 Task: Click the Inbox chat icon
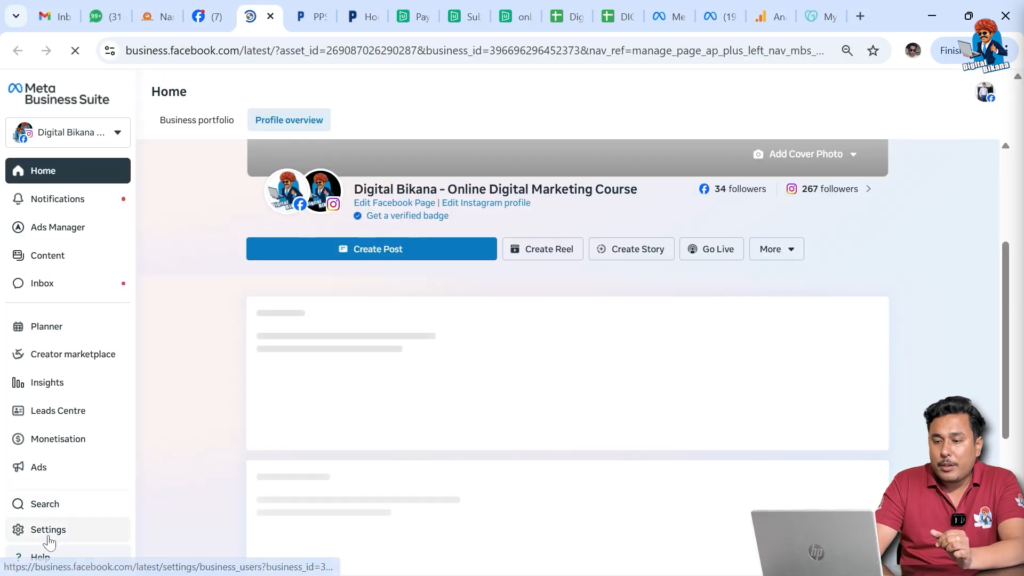[x=18, y=283]
